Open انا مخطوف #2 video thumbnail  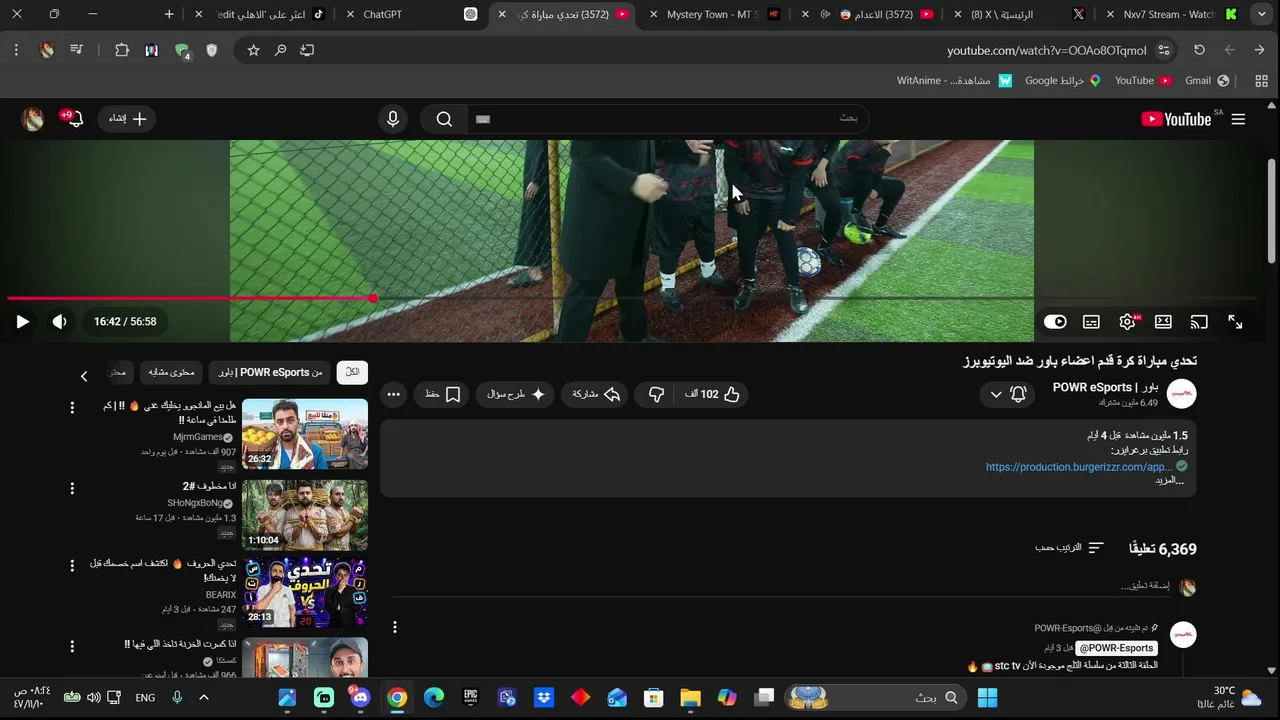[305, 515]
